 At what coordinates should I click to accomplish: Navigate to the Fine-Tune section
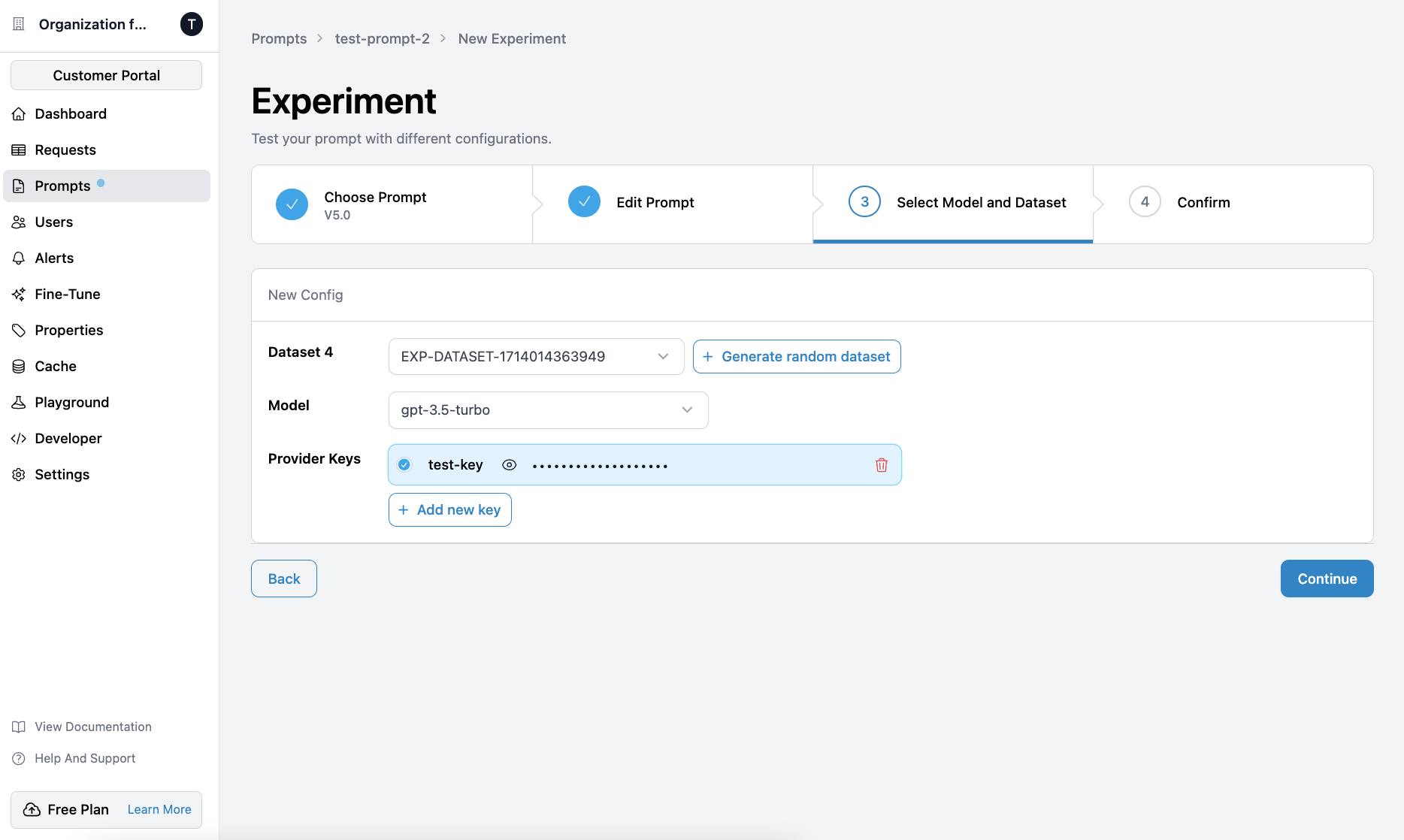68,294
